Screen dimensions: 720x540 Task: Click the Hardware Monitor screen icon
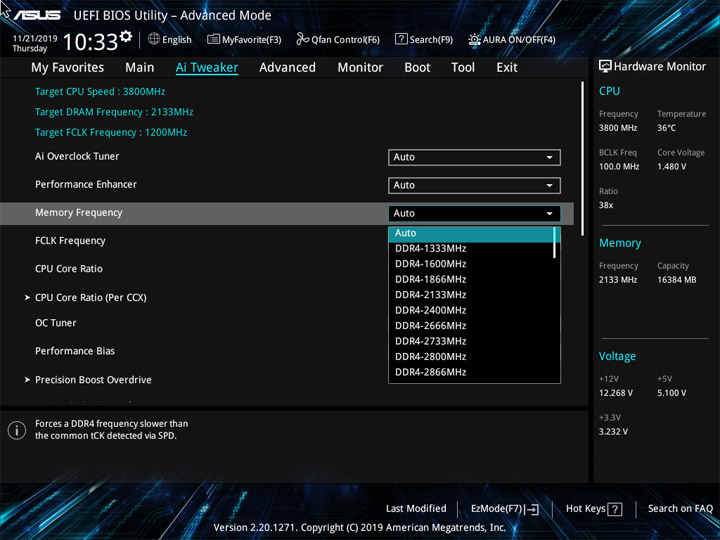click(605, 66)
